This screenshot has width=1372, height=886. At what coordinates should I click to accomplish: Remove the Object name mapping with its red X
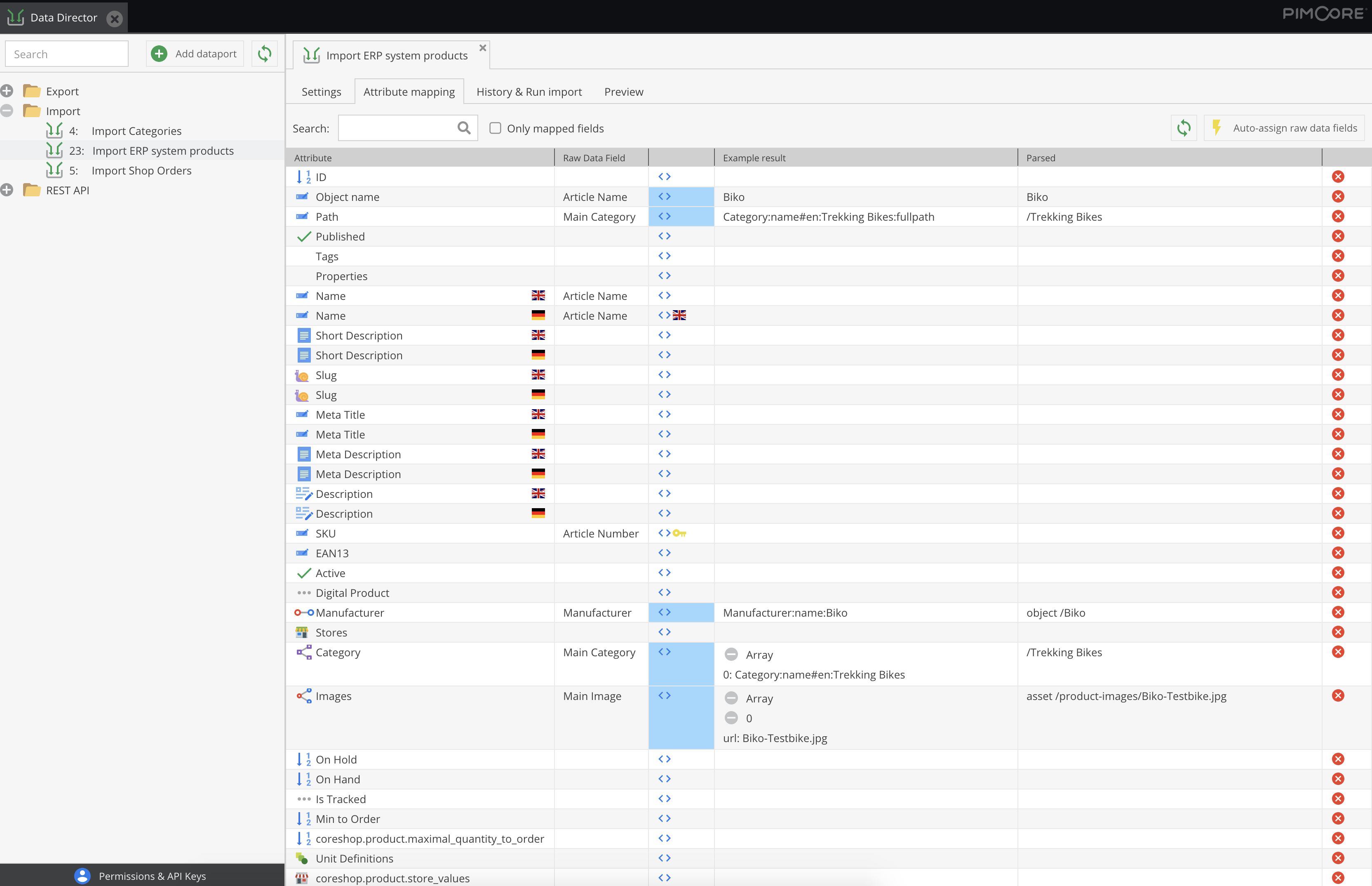click(x=1337, y=197)
